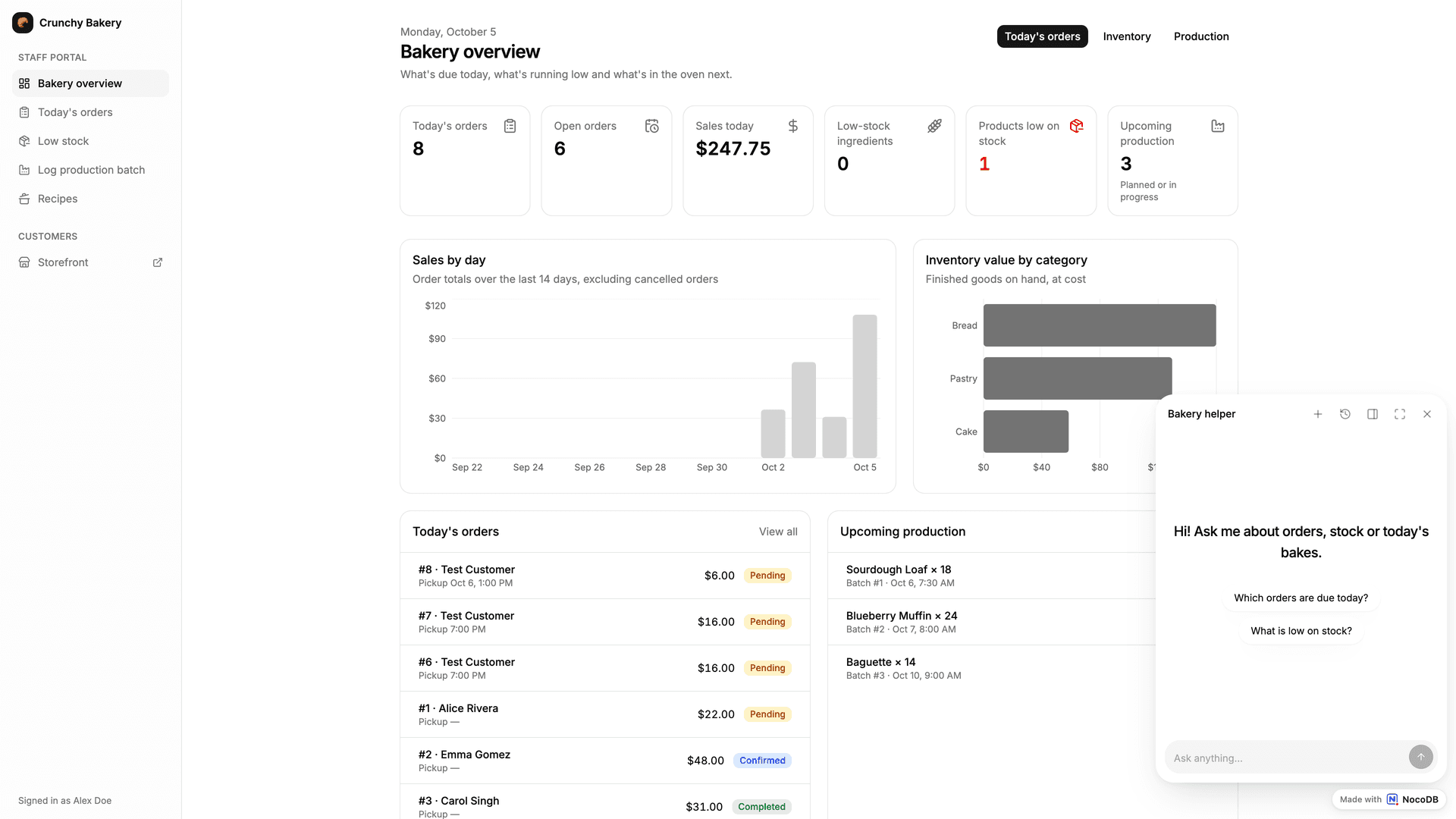1456x819 pixels.
Task: Open chat history in Bakery helper
Action: (x=1345, y=414)
